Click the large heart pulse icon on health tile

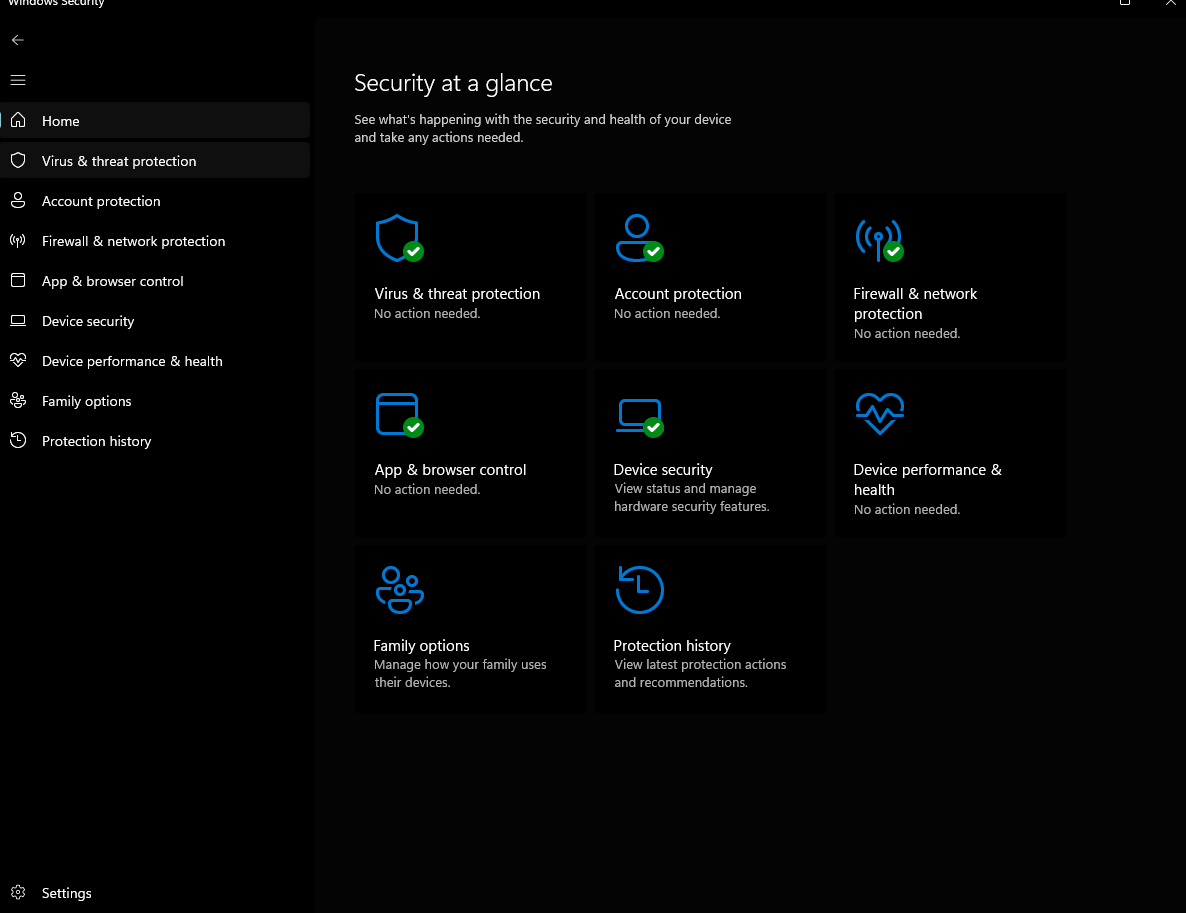tap(880, 414)
